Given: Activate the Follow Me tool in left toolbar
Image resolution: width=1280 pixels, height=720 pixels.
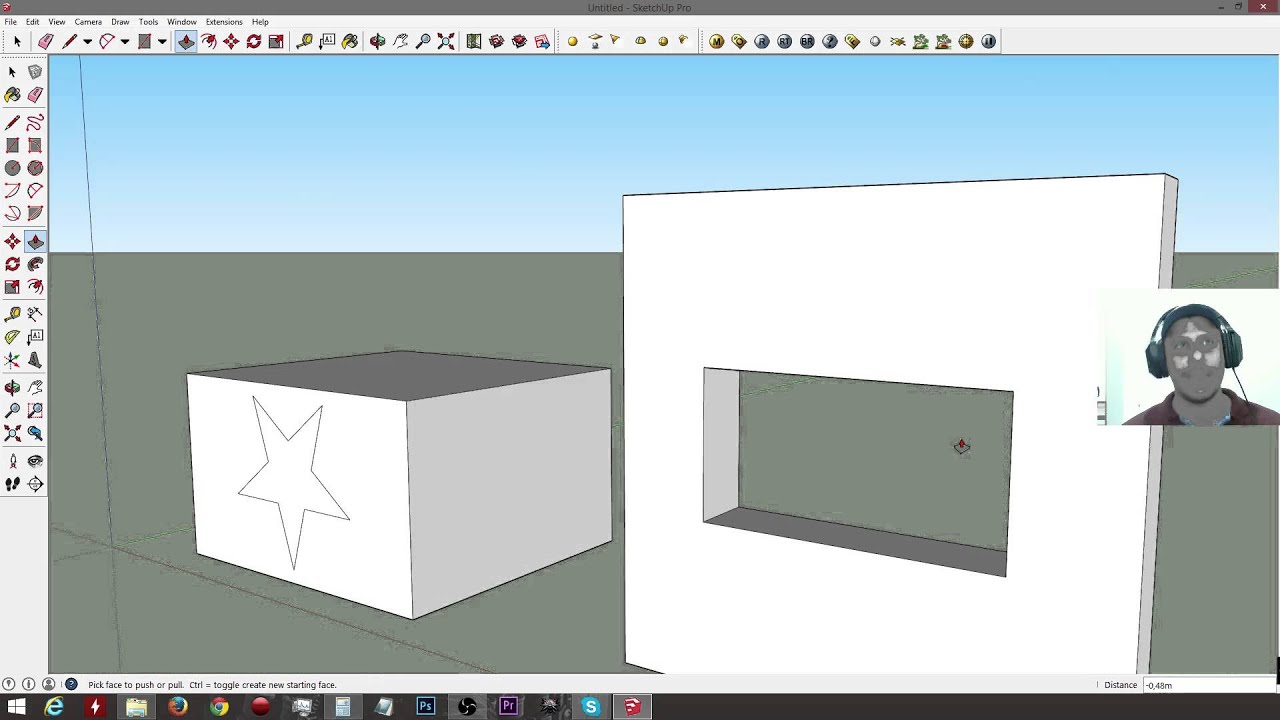Looking at the screenshot, I should pos(35,264).
